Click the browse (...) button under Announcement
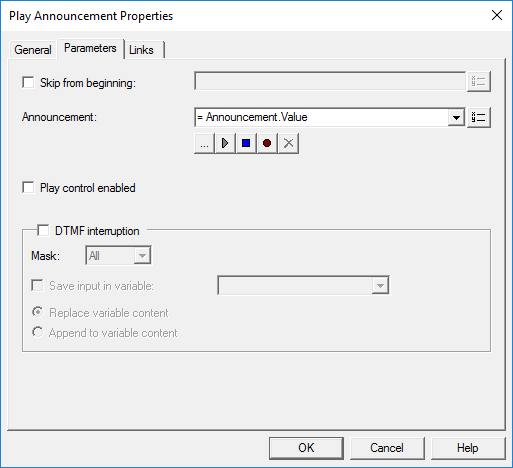This screenshot has width=513, height=468. point(204,143)
